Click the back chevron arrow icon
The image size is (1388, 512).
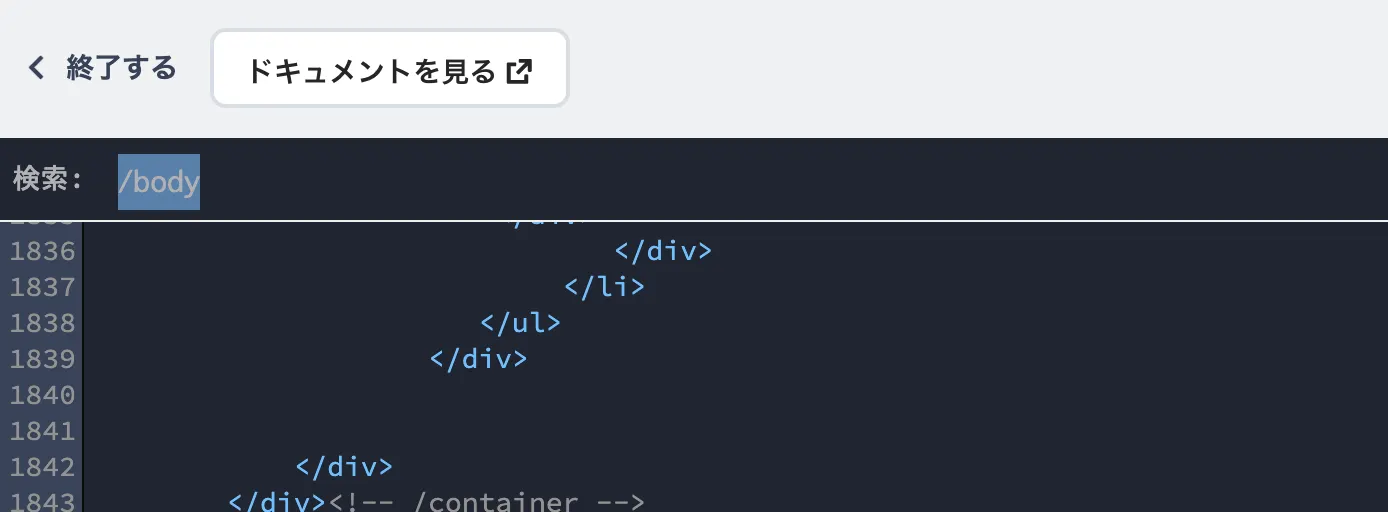click(x=36, y=68)
